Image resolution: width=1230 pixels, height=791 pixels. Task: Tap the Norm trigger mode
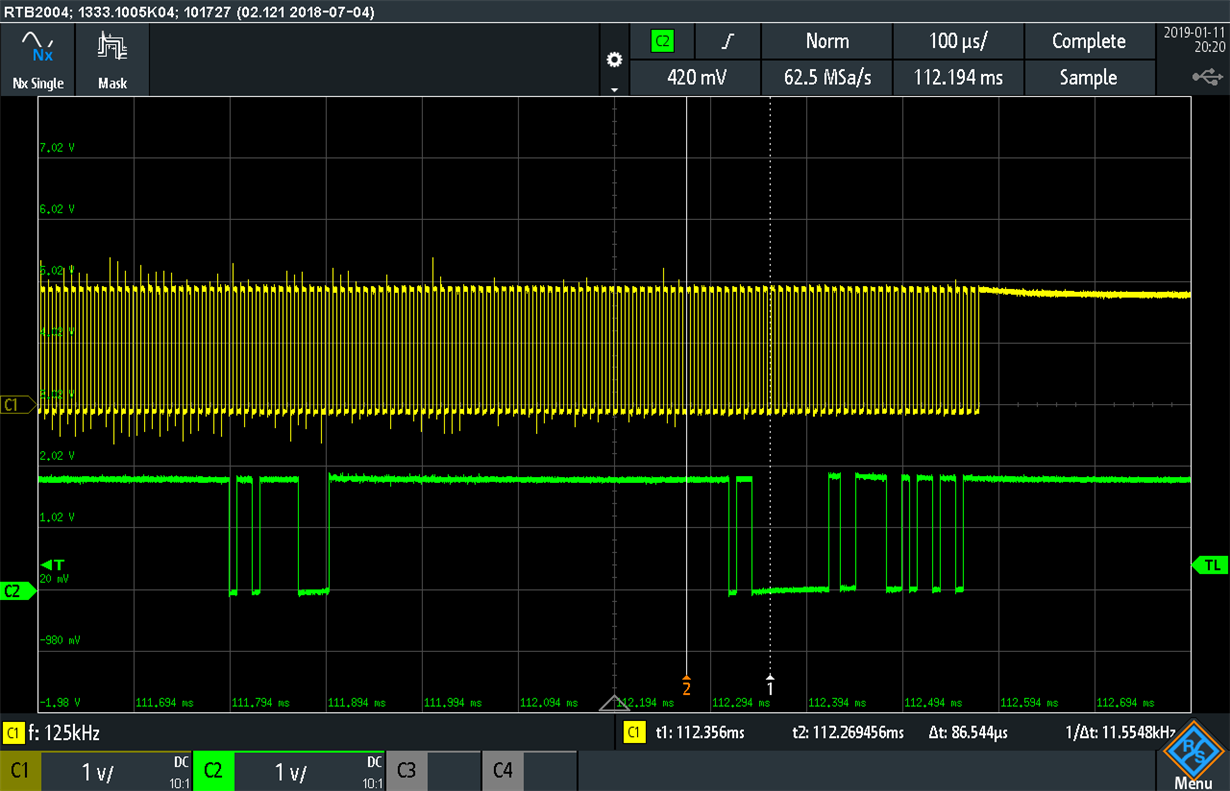click(827, 41)
